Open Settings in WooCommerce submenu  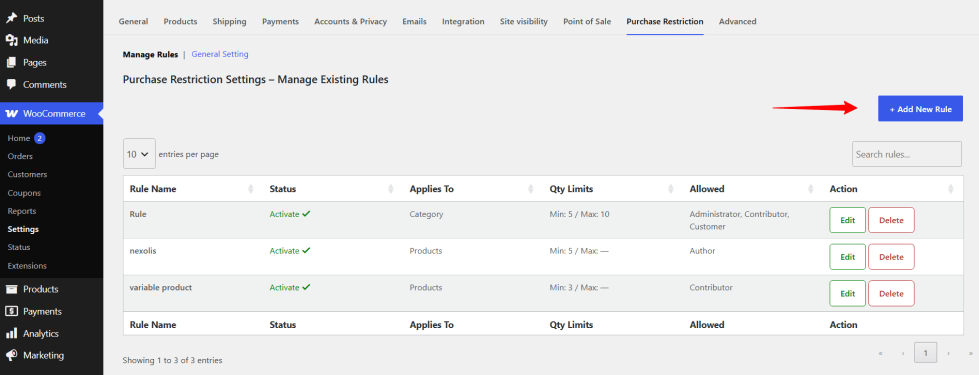click(23, 229)
